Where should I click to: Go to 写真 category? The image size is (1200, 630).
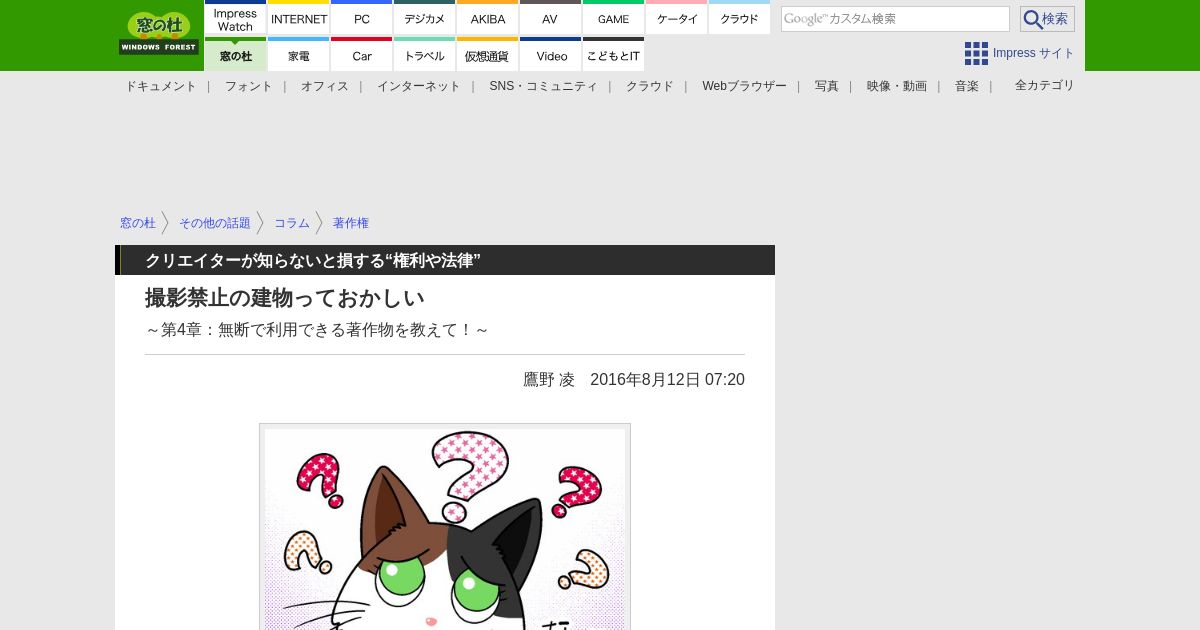coord(827,86)
